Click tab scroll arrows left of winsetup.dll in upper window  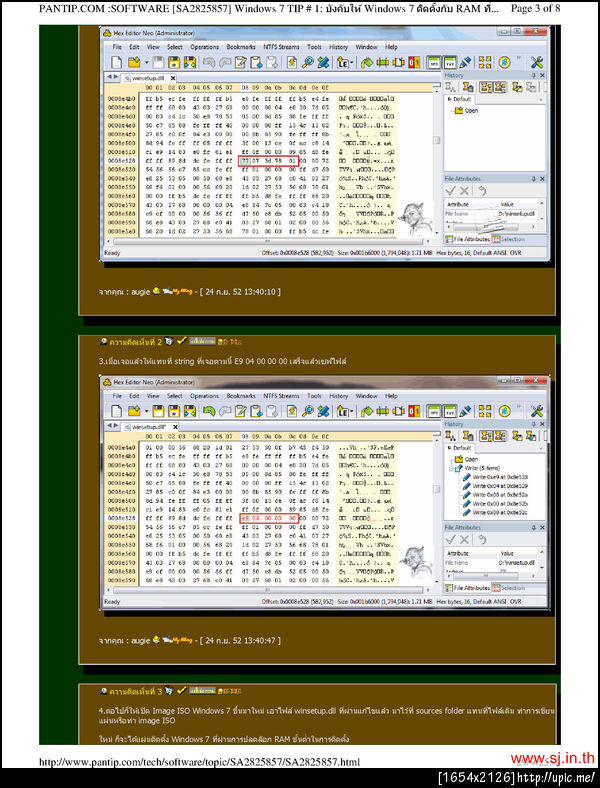tap(114, 77)
